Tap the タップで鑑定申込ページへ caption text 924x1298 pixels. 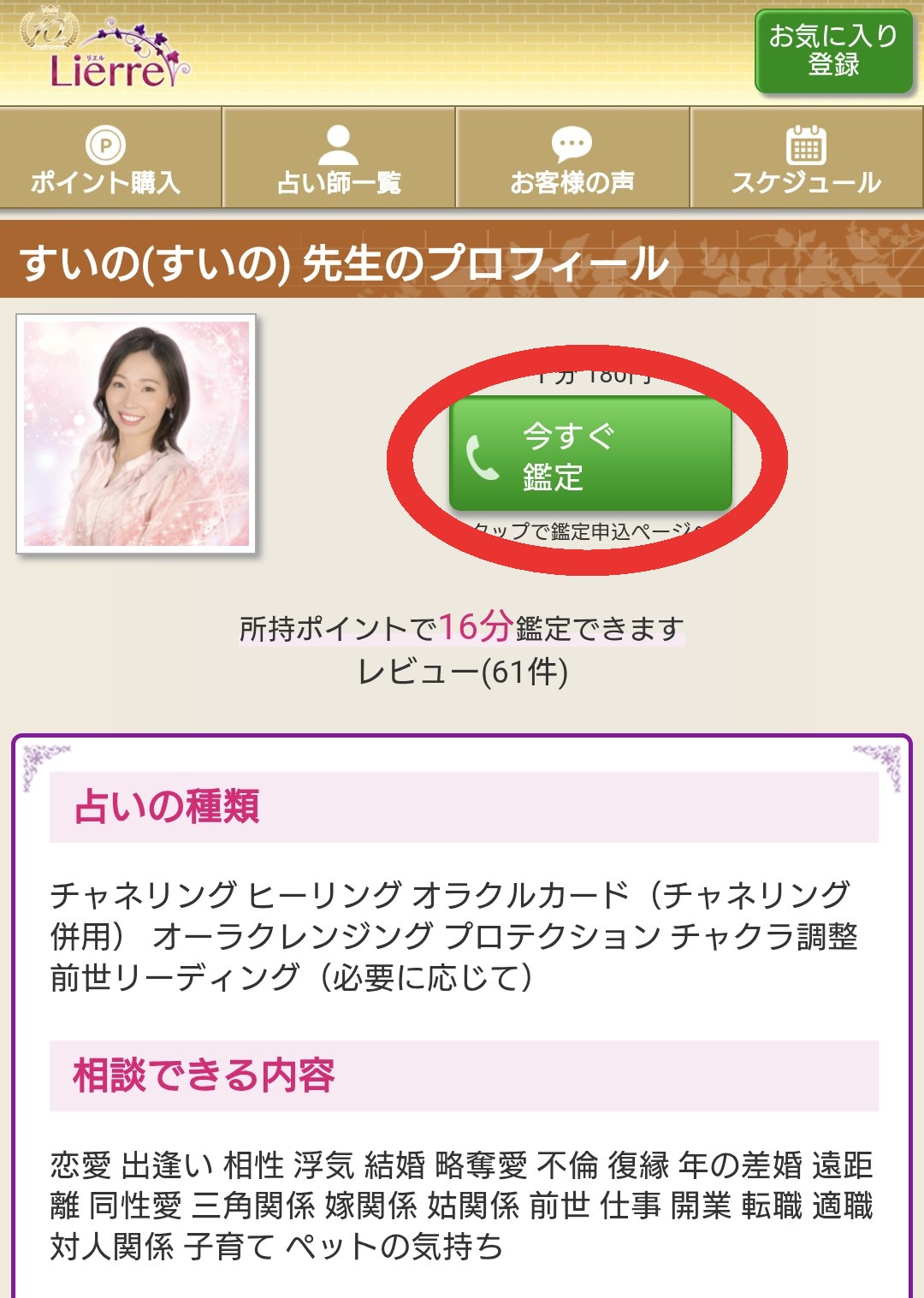pos(590,531)
